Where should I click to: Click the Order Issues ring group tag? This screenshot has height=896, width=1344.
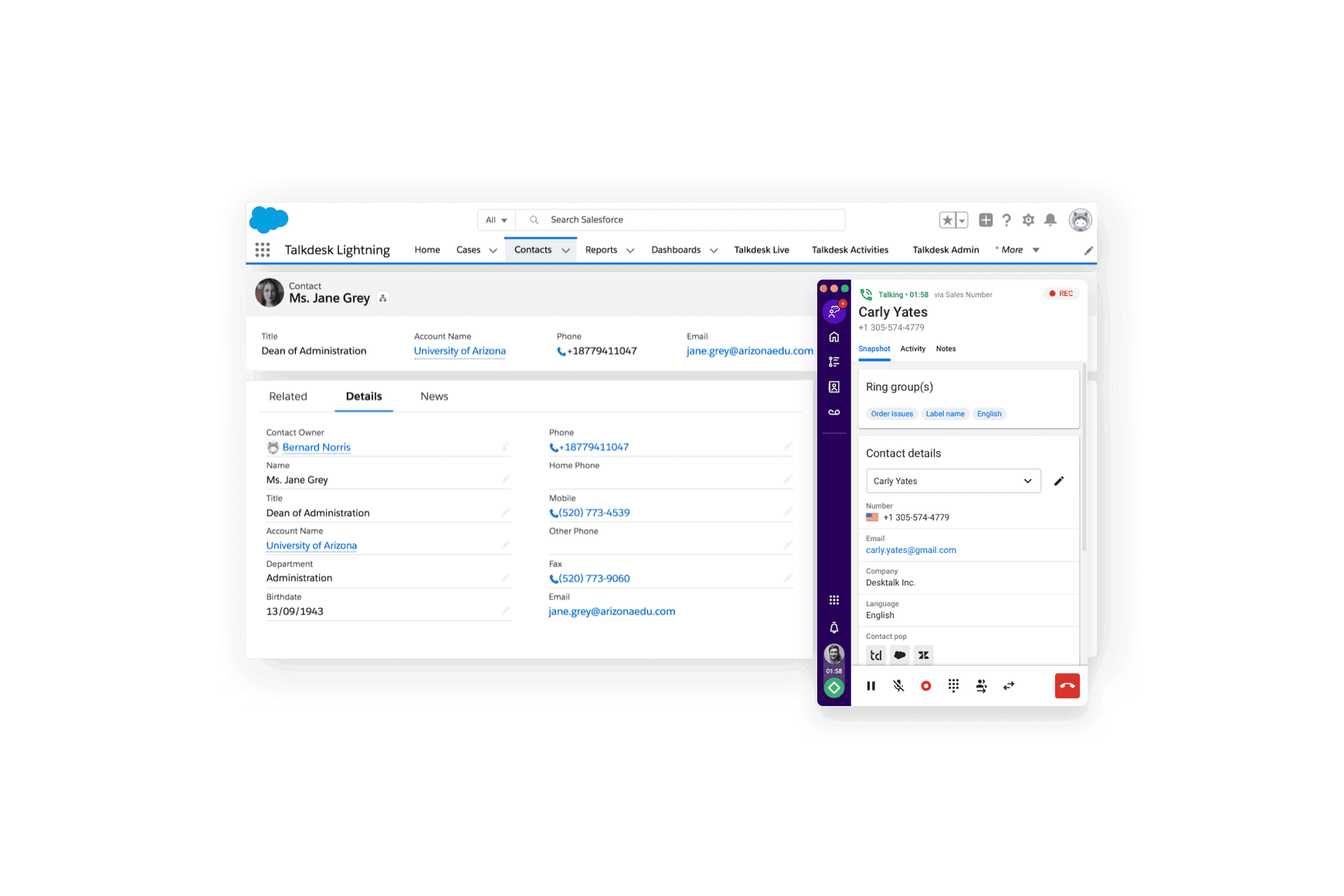892,414
